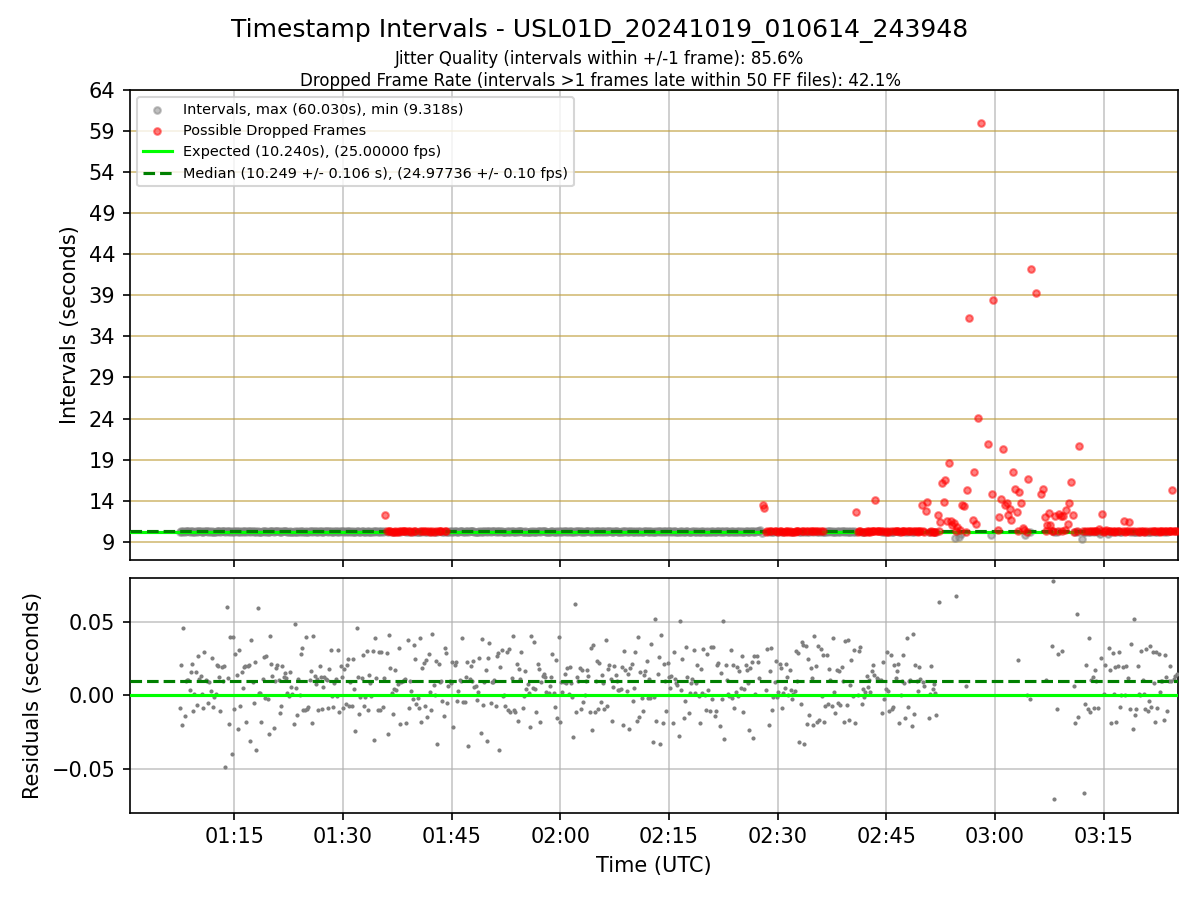Click the Expected (10.240s) legend text entry
The image size is (1200, 900).
[312, 152]
